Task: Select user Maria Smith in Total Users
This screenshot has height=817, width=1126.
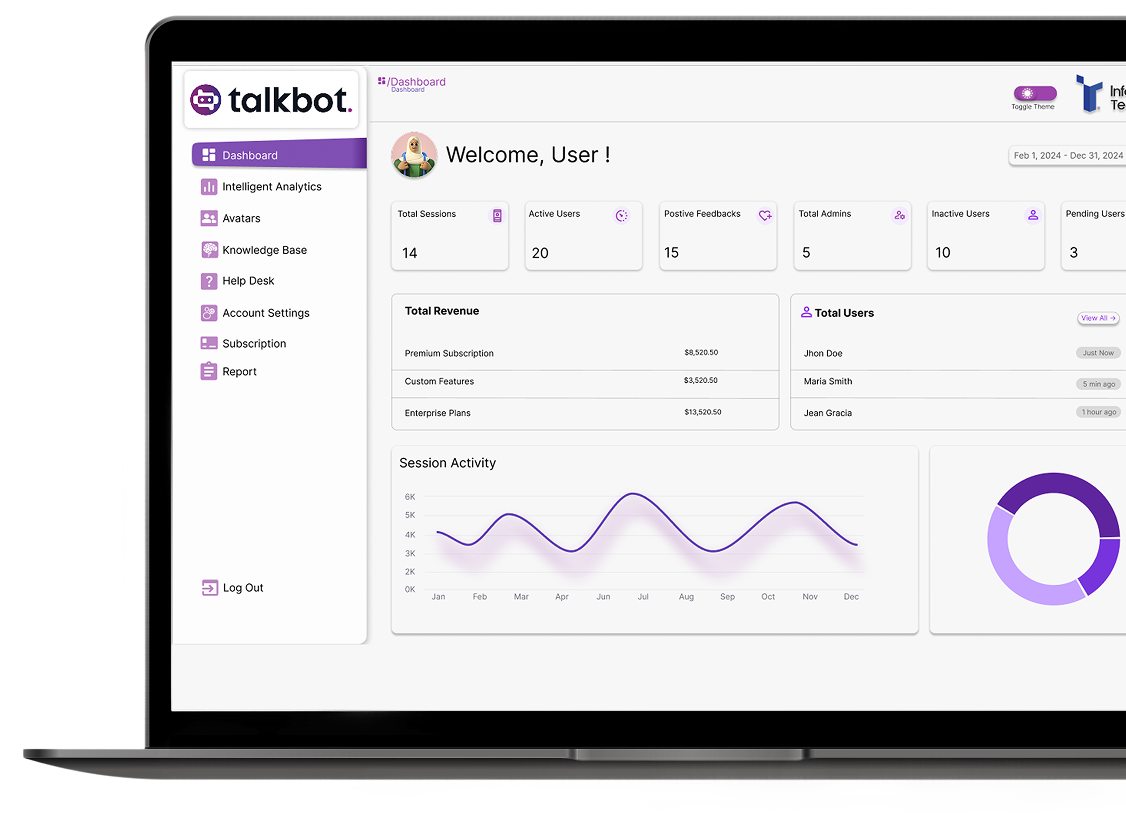Action: [828, 381]
